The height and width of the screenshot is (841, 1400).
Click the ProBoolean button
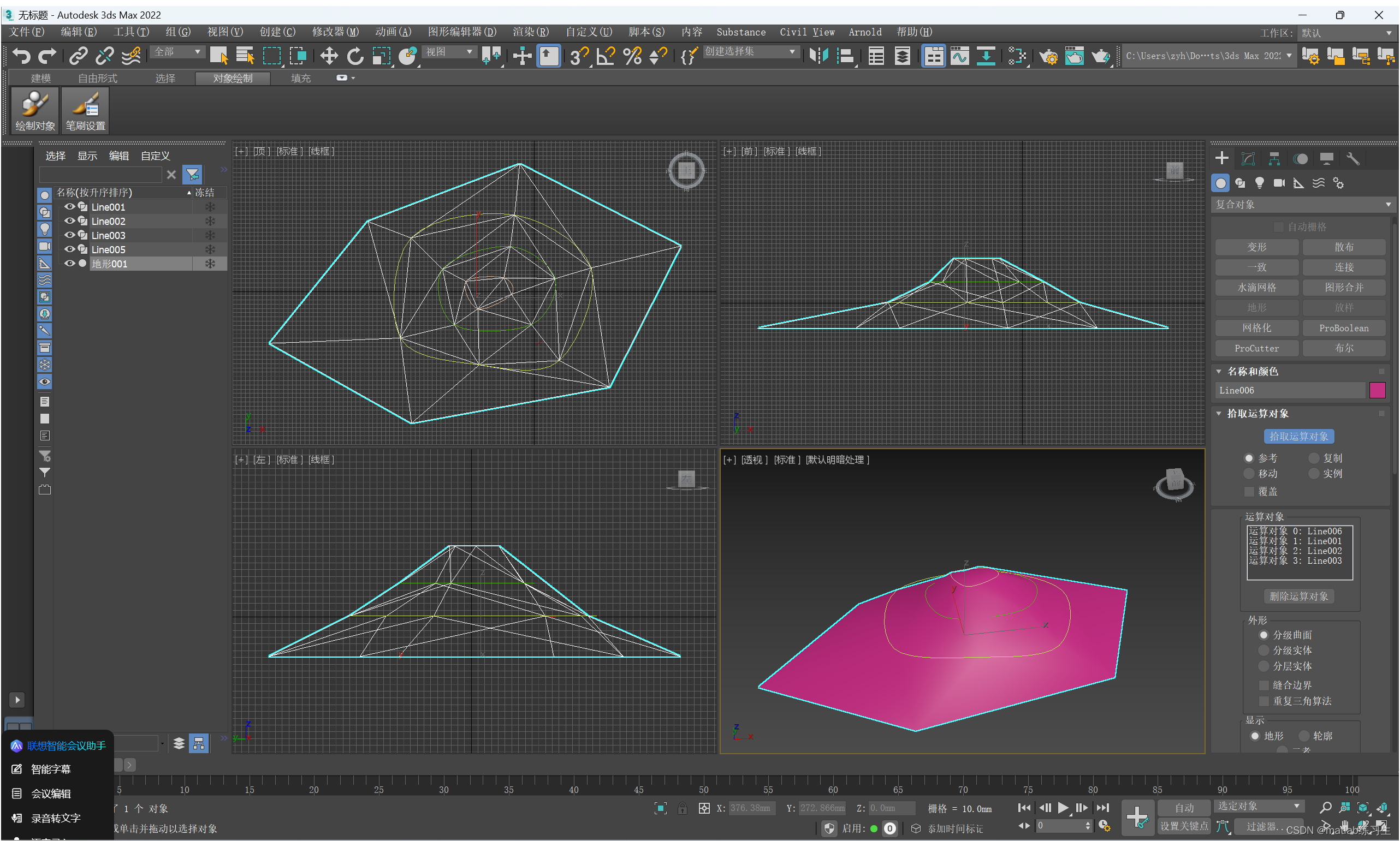[1343, 328]
